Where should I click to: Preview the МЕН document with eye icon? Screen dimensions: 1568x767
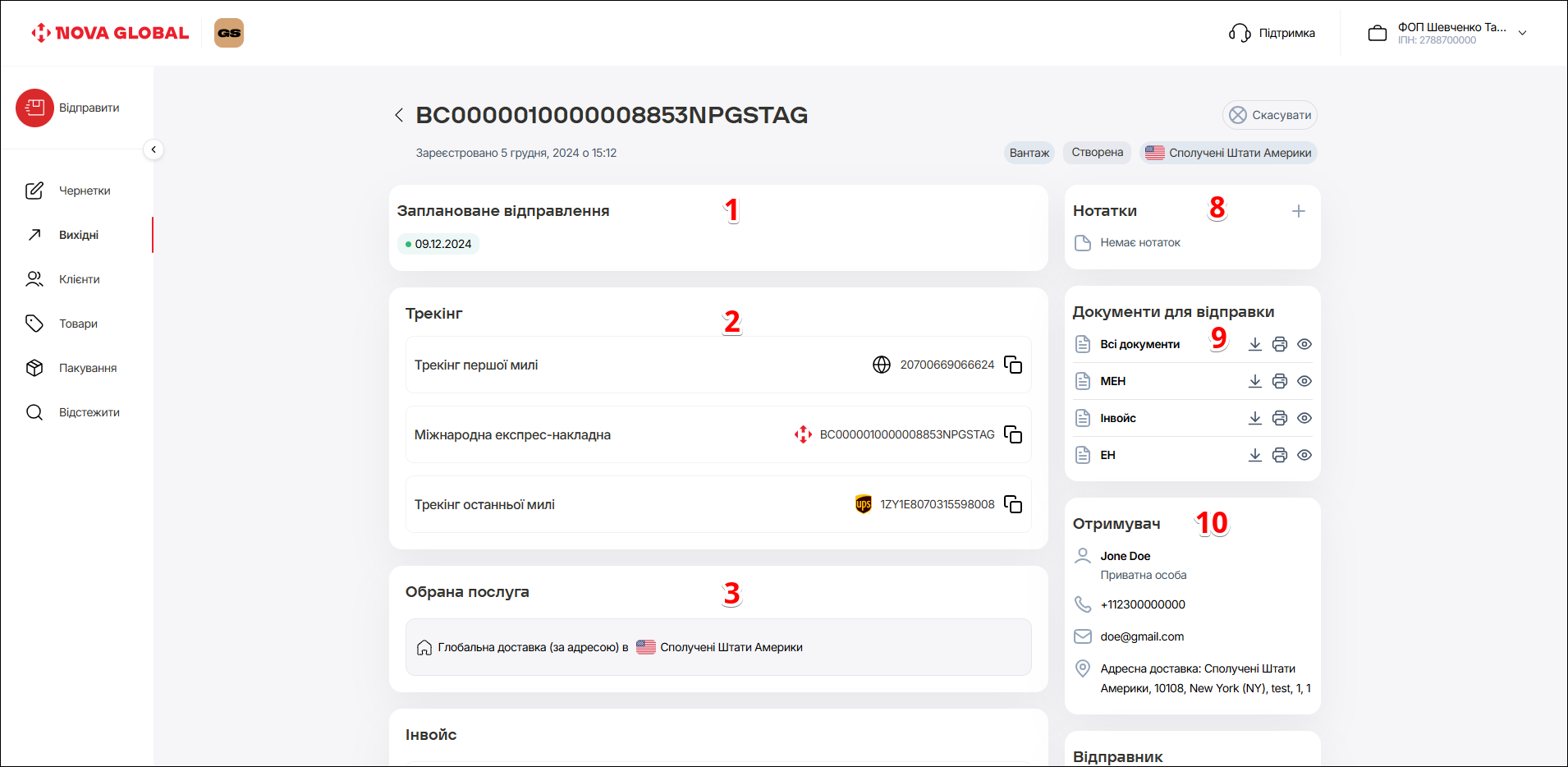[1304, 381]
